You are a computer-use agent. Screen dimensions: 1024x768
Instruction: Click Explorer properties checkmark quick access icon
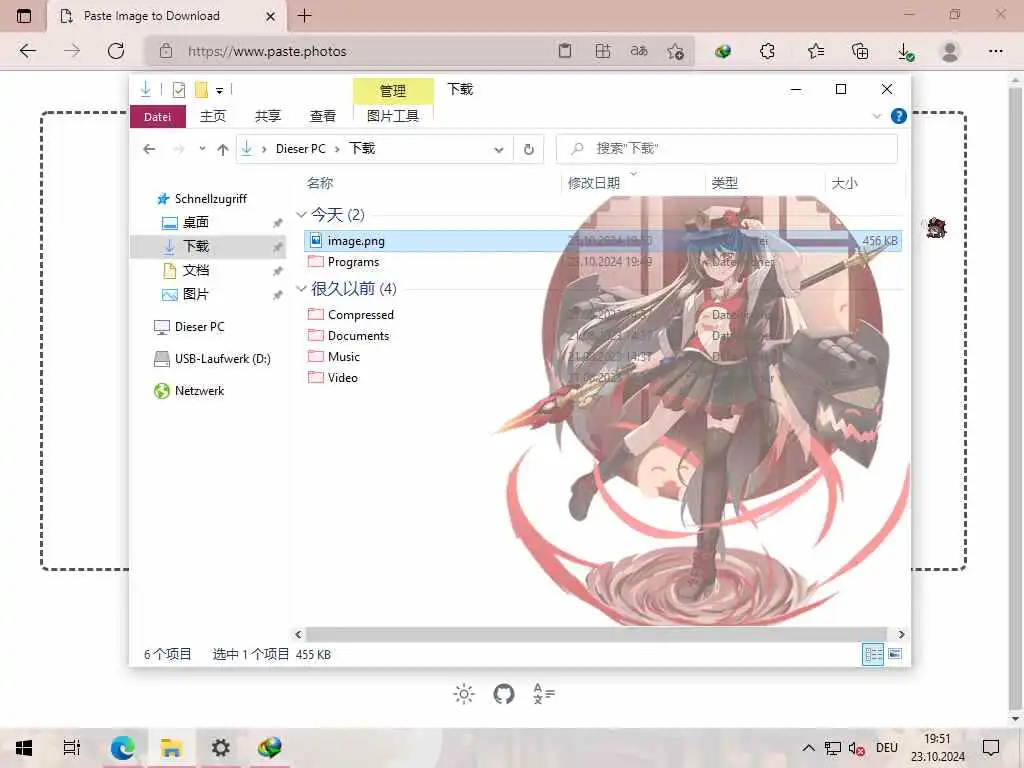[178, 89]
